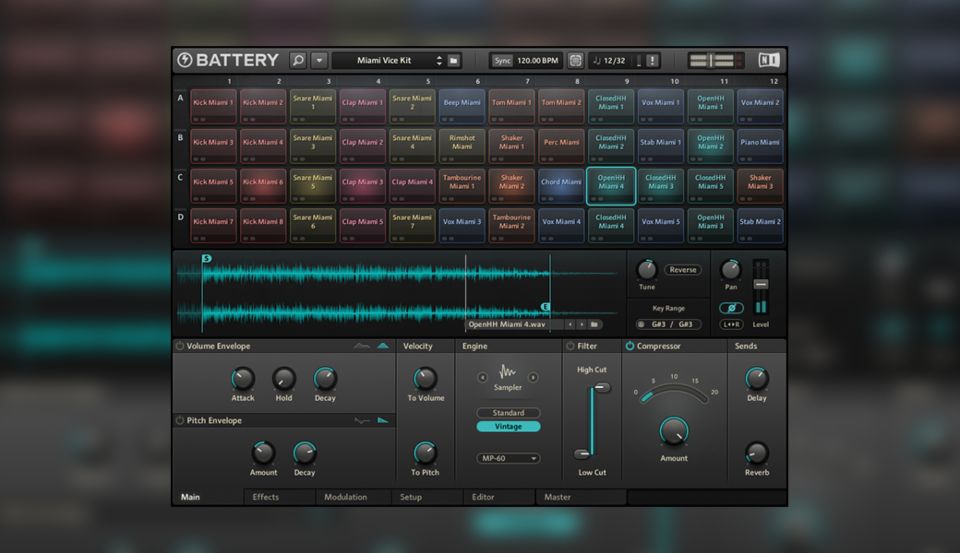Open sample folder icon next to OpenHH Miami 4.wav
Image resolution: width=960 pixels, height=553 pixels.
[x=595, y=324]
